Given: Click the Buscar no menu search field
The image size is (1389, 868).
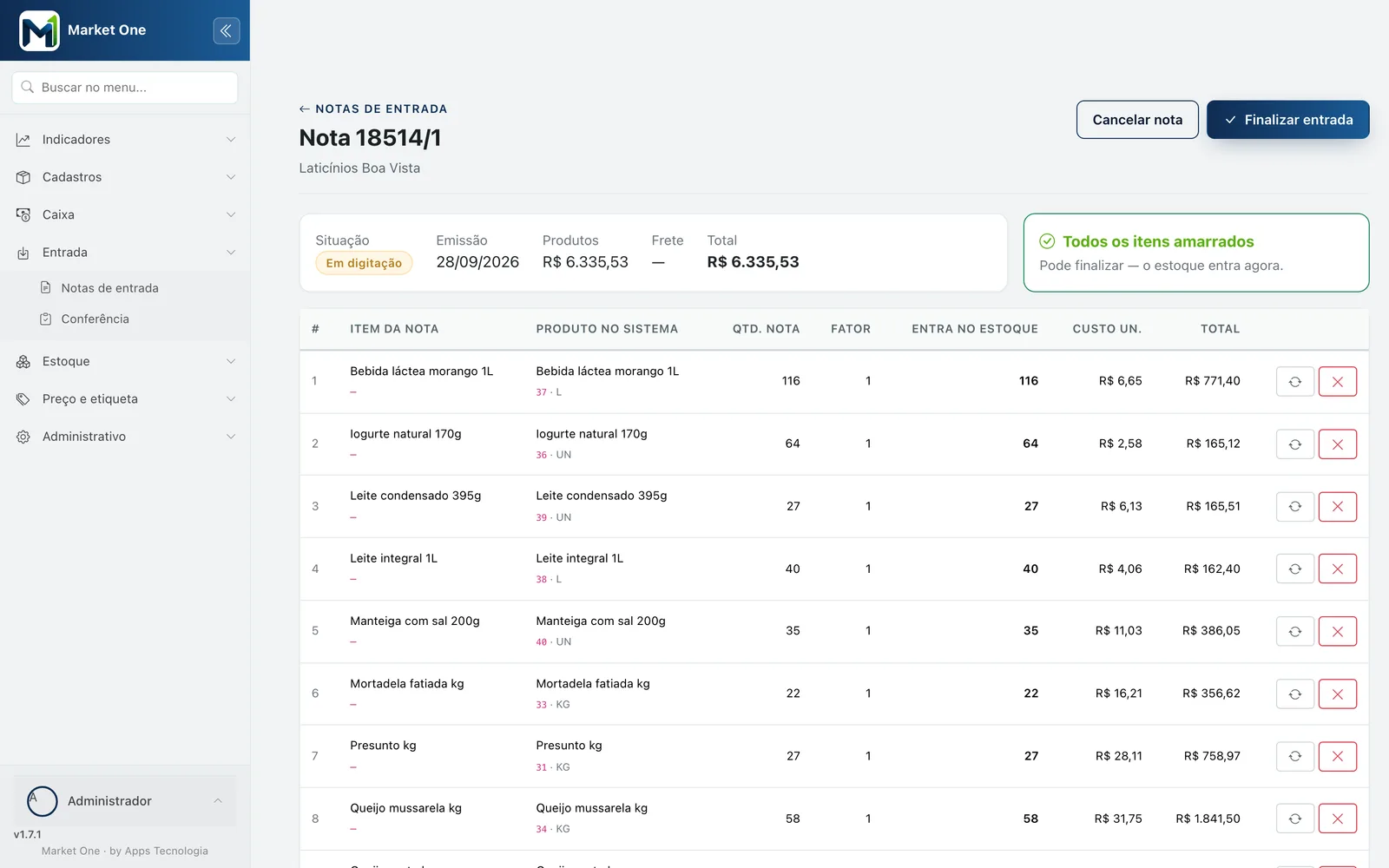Looking at the screenshot, I should tap(125, 88).
